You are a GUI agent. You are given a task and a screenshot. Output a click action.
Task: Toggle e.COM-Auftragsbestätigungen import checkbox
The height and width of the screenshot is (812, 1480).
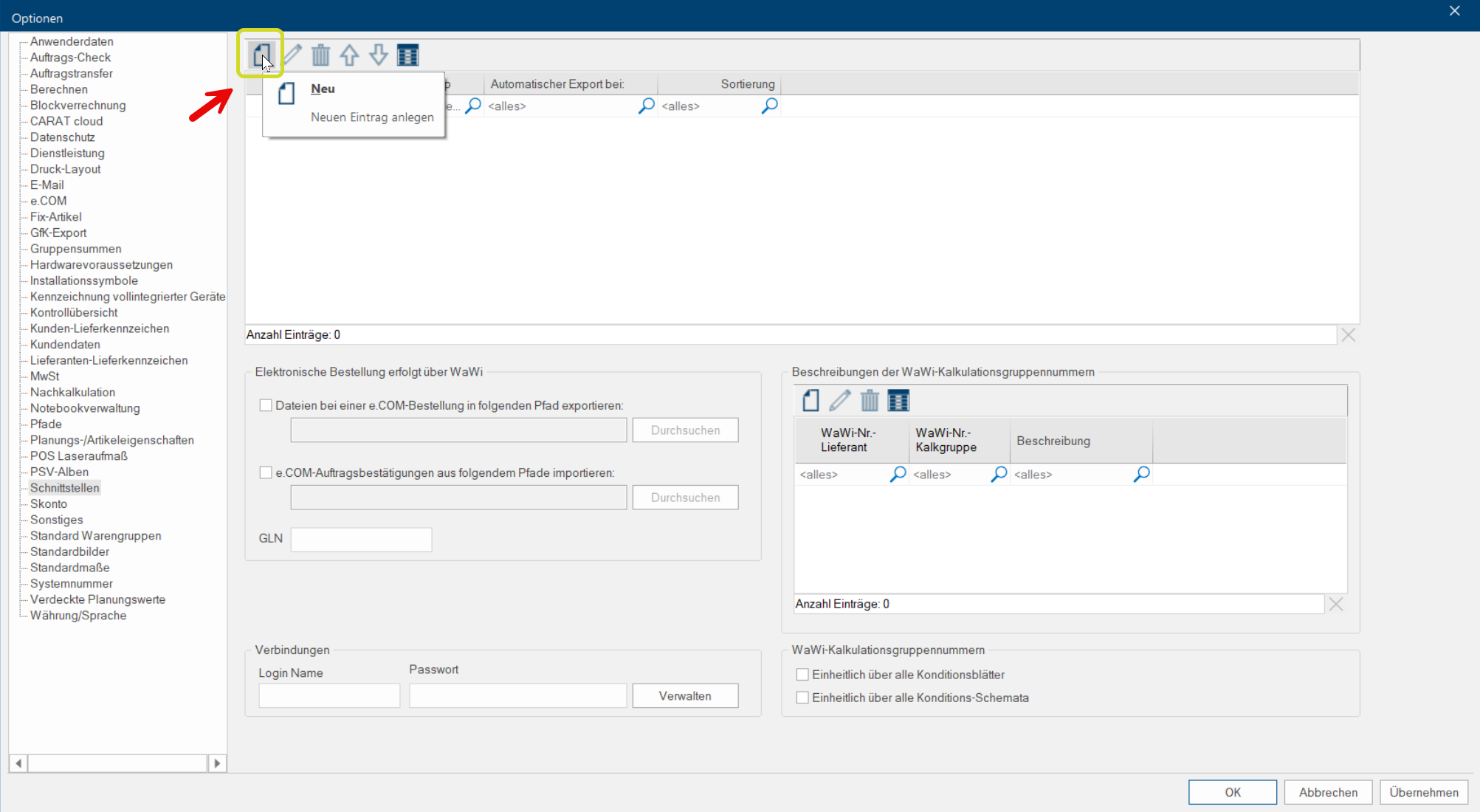click(x=266, y=472)
